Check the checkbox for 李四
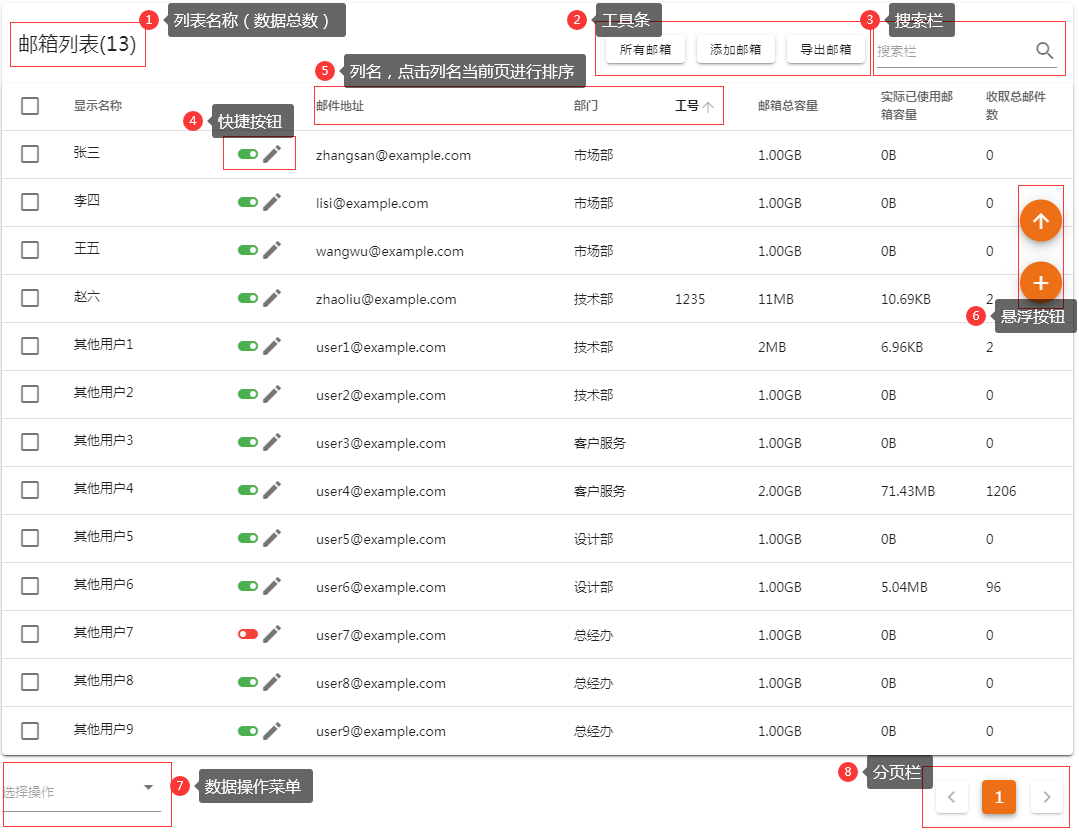1079x839 pixels. (x=30, y=202)
